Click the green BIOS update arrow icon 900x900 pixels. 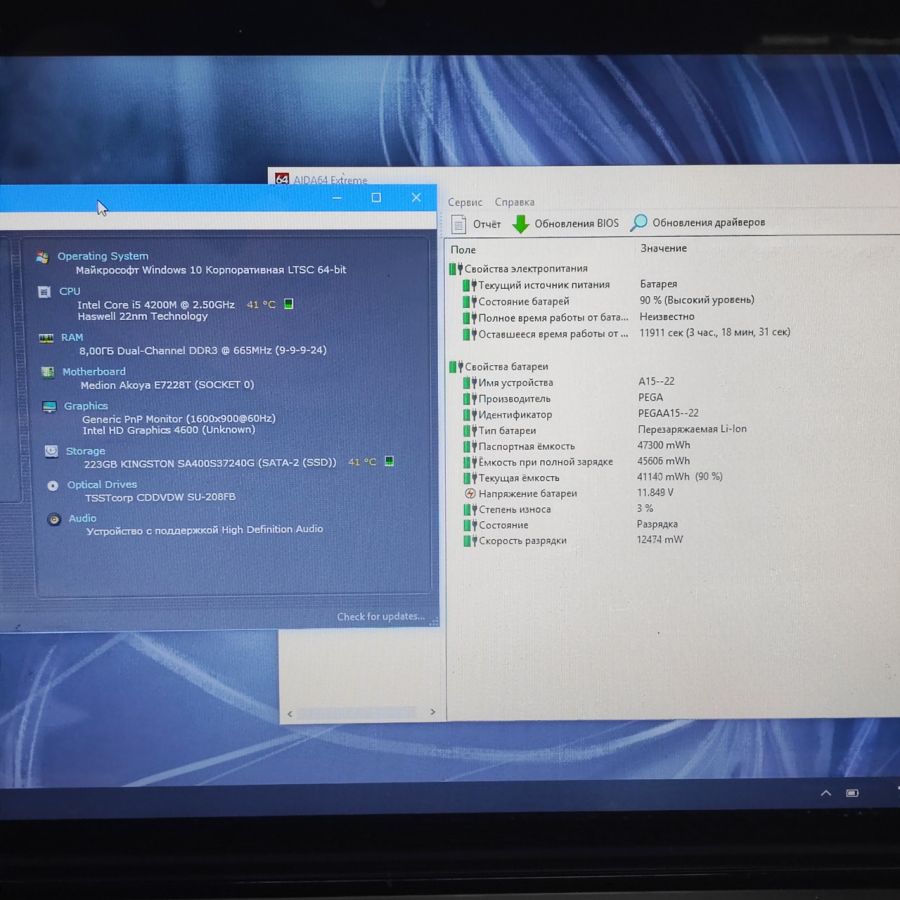521,224
